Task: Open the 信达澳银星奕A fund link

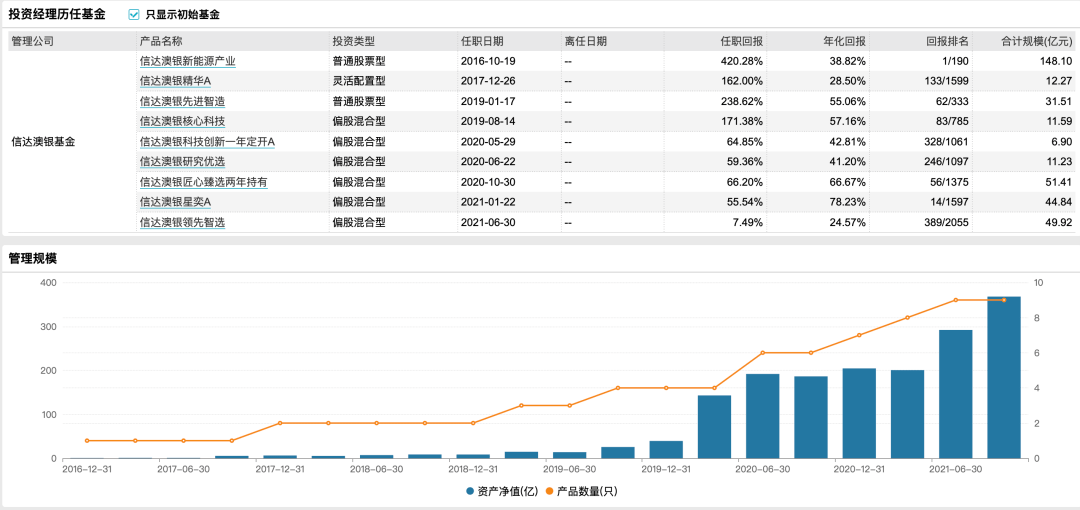Action: click(x=175, y=202)
